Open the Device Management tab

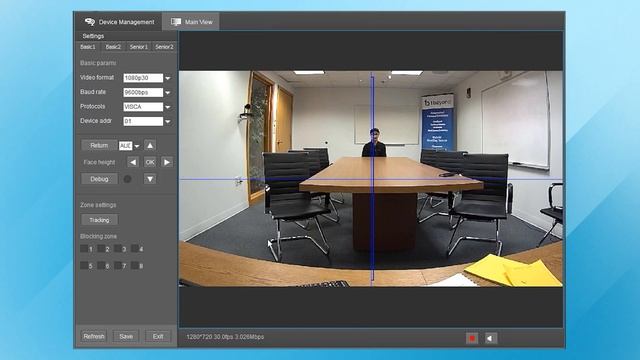pos(119,22)
